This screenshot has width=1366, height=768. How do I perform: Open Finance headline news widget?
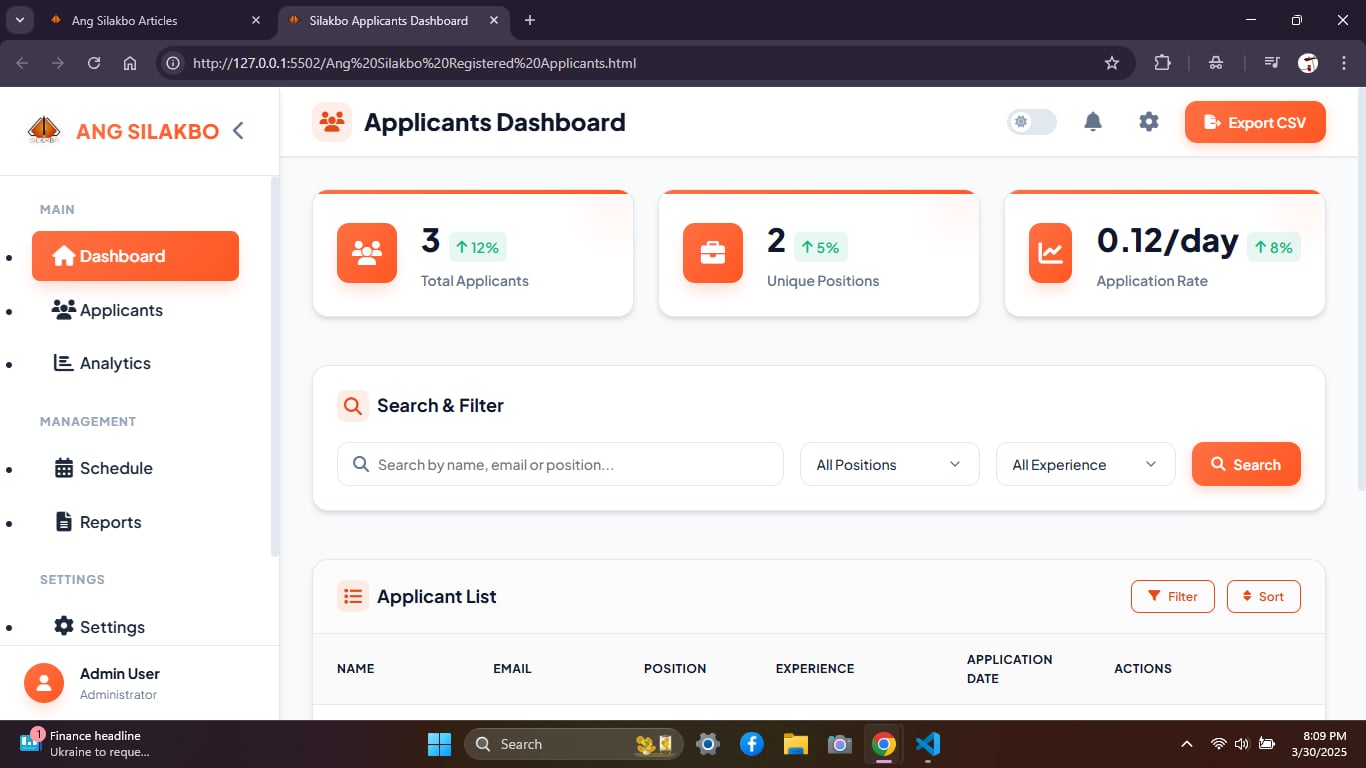(x=85, y=744)
